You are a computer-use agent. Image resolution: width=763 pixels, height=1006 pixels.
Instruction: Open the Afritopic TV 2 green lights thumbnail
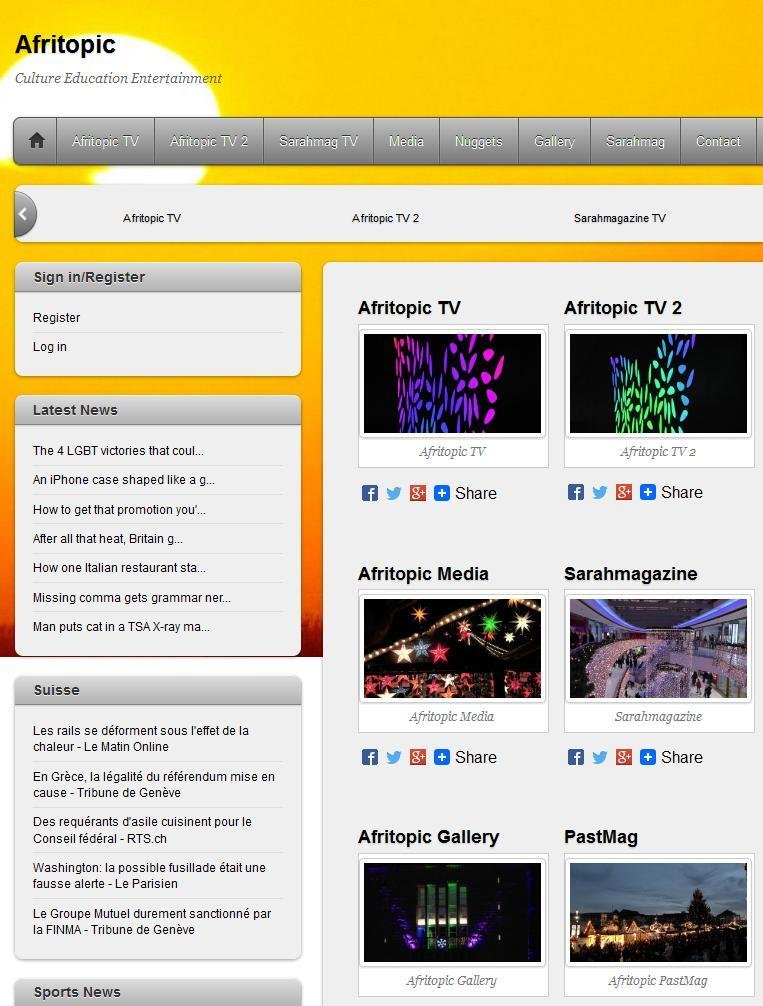coord(658,383)
